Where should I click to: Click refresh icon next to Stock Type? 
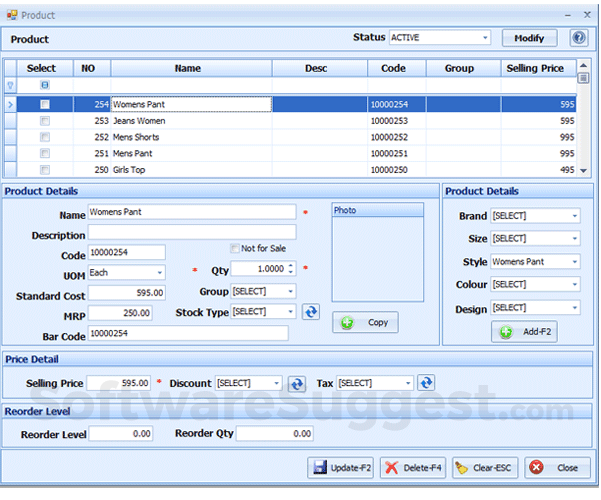pyautogui.click(x=310, y=312)
